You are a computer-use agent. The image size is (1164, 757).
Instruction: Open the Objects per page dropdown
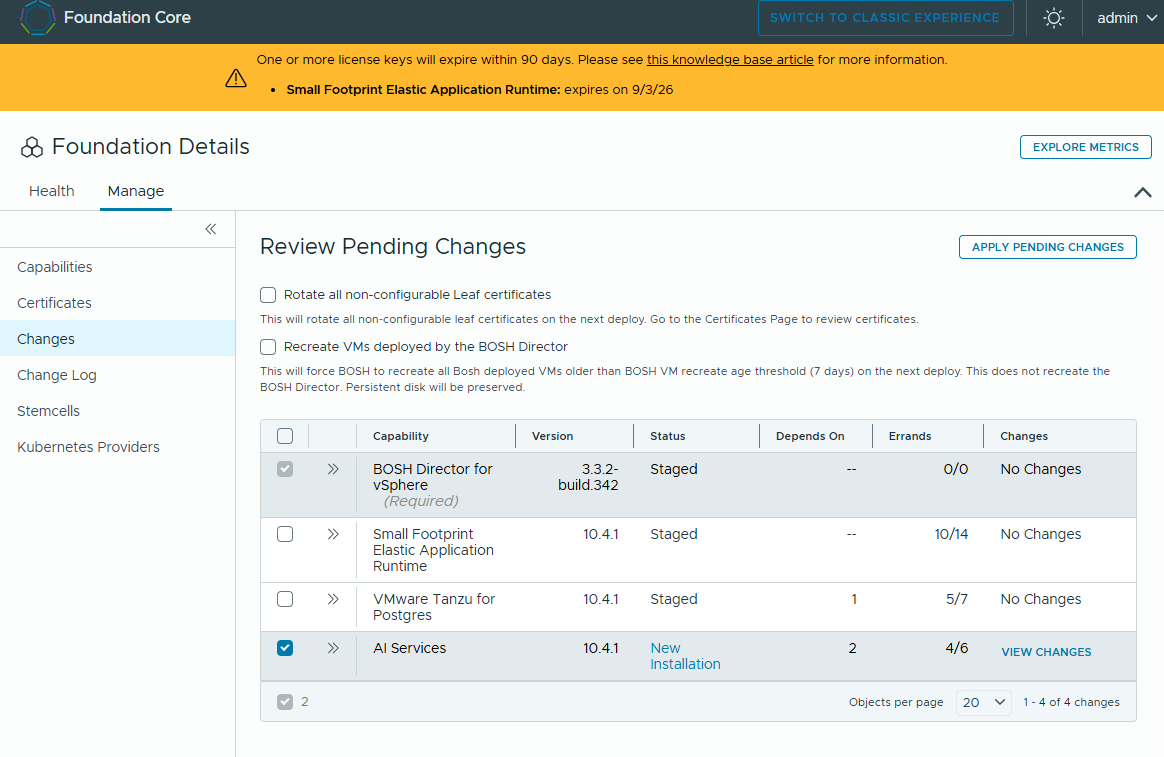click(984, 702)
